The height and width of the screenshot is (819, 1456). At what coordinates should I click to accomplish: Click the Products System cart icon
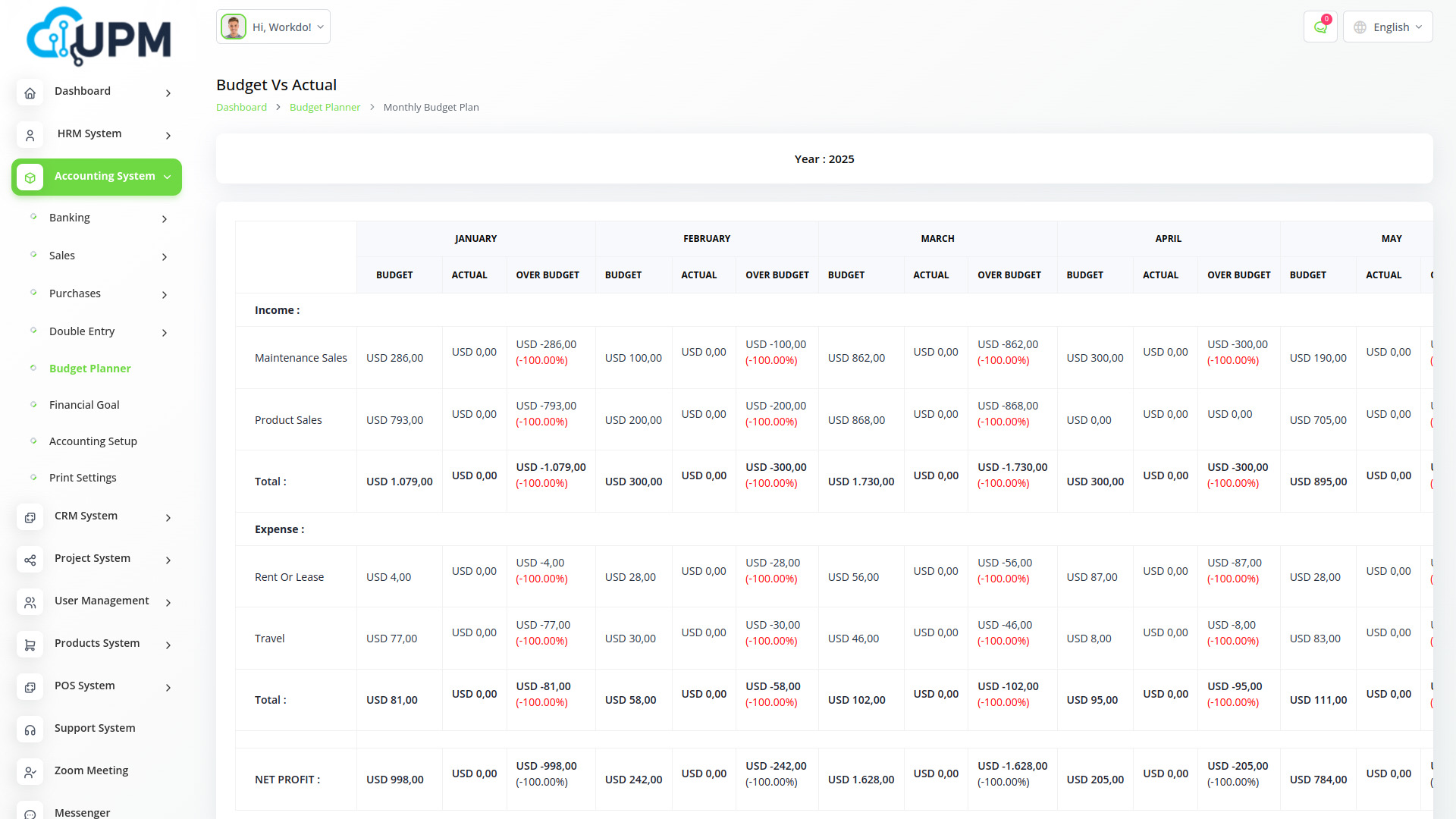pyautogui.click(x=30, y=645)
